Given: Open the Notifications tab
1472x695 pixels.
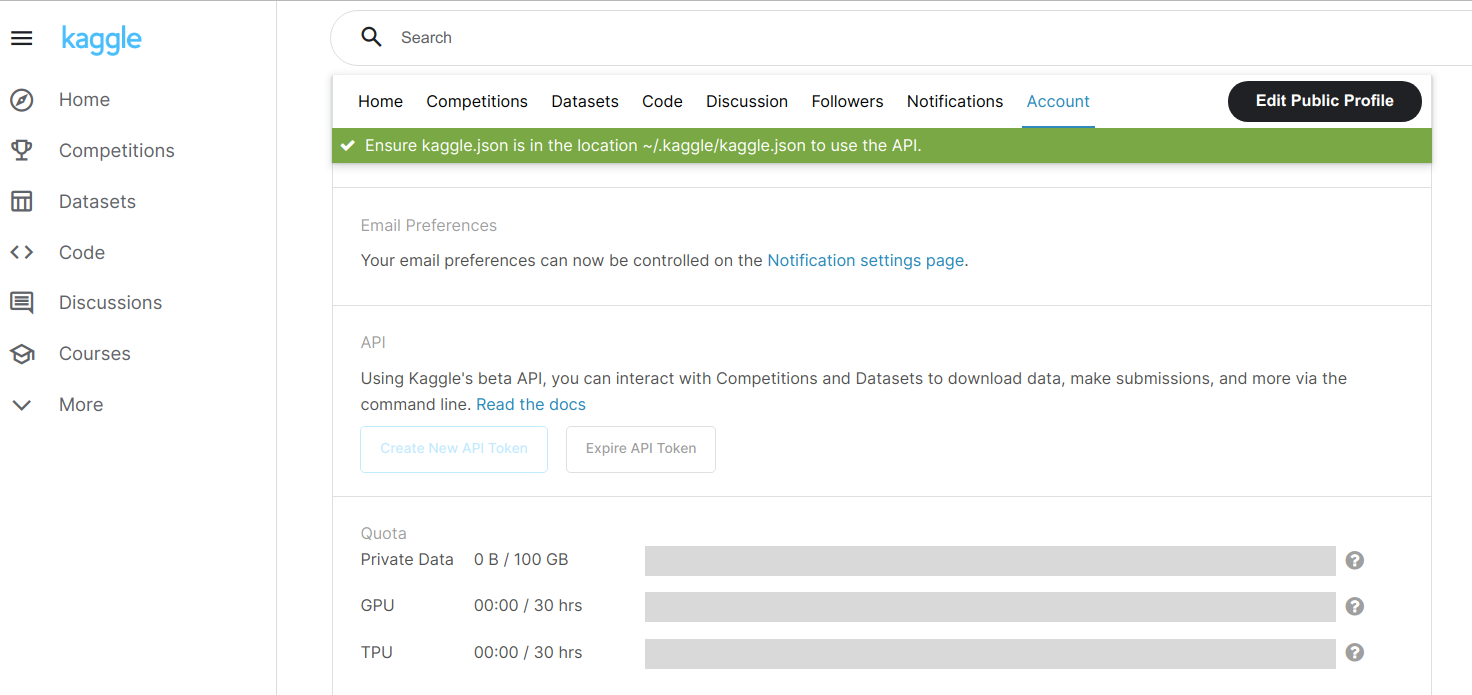Looking at the screenshot, I should (x=954, y=101).
